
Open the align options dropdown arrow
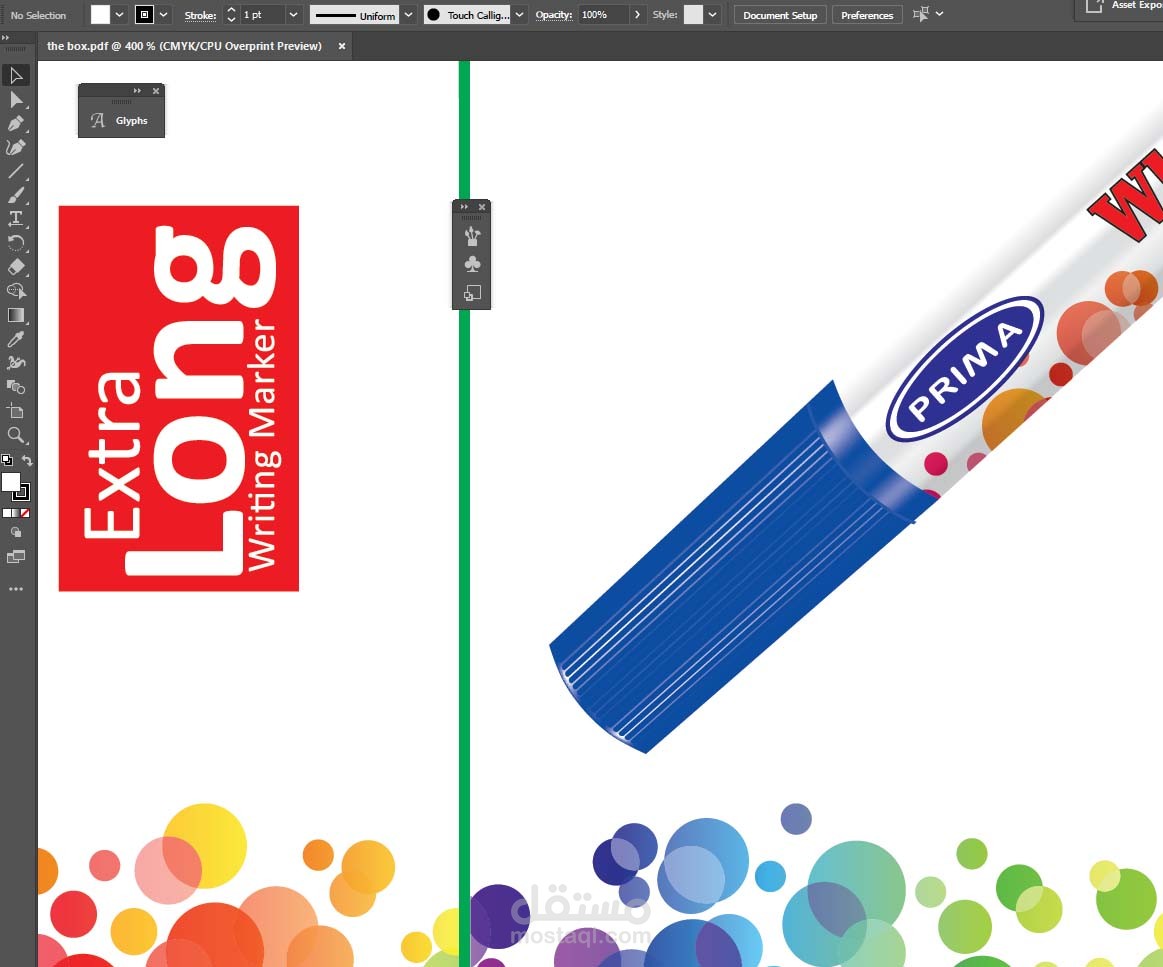coord(939,14)
